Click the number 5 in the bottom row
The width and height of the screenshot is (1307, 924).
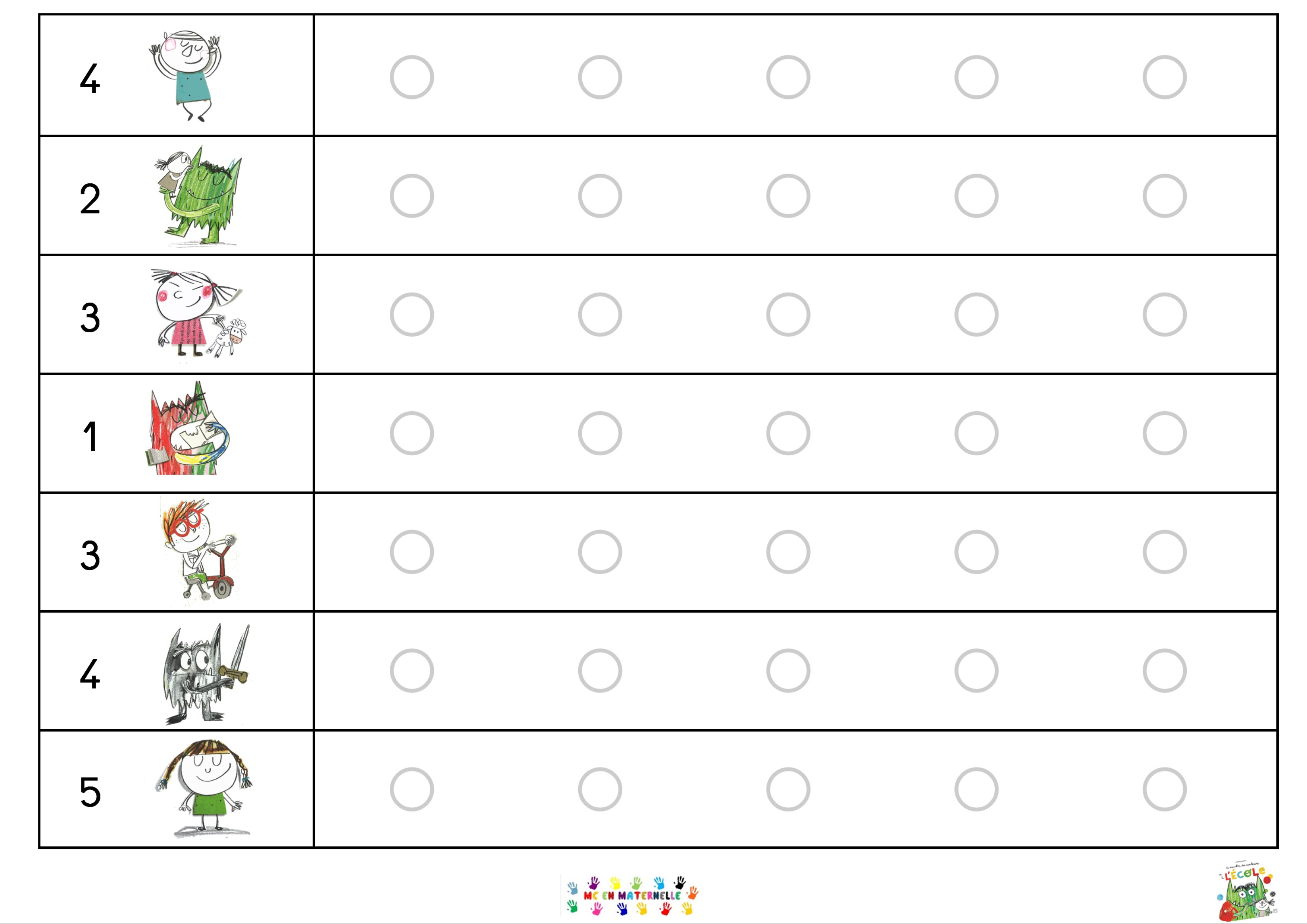click(x=90, y=792)
